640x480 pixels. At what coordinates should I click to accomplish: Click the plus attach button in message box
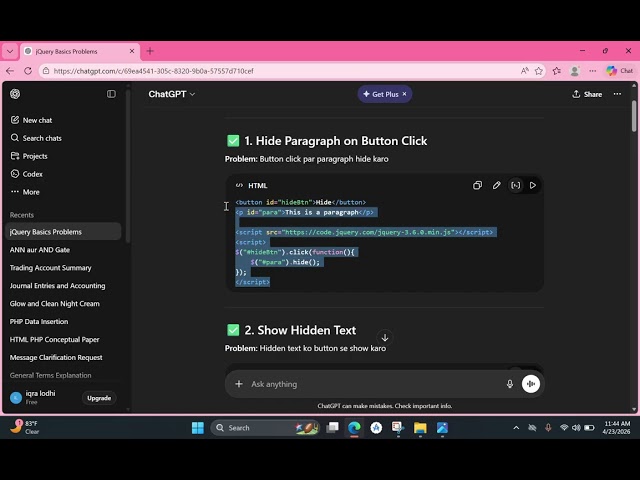(x=239, y=384)
